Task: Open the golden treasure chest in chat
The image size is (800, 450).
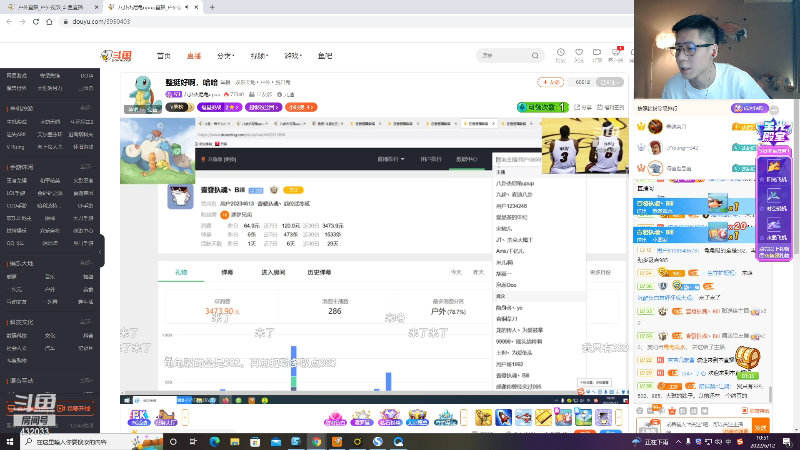Action: (747, 359)
